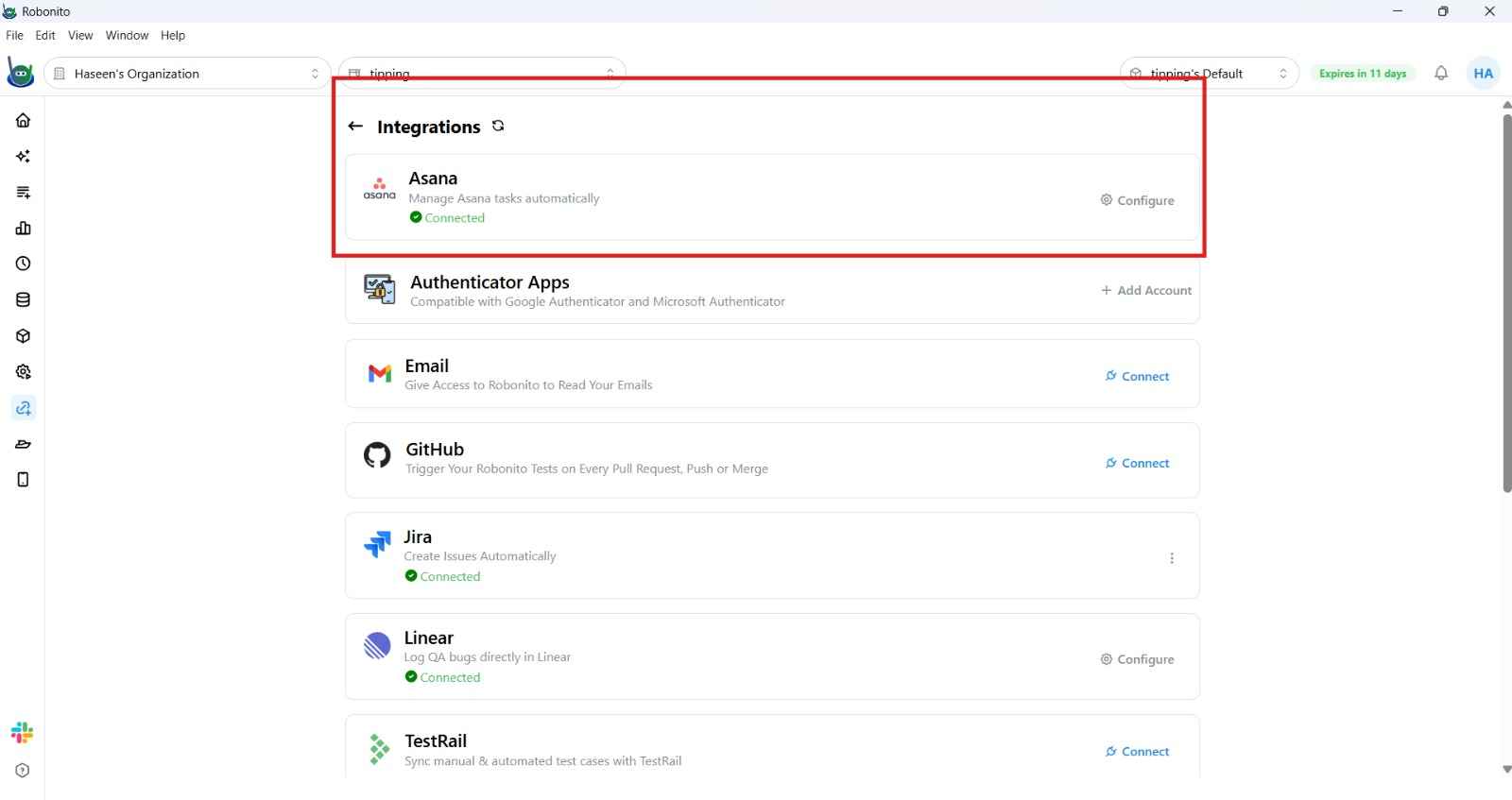Click the TestRail logo icon
1512x800 pixels.
379,749
